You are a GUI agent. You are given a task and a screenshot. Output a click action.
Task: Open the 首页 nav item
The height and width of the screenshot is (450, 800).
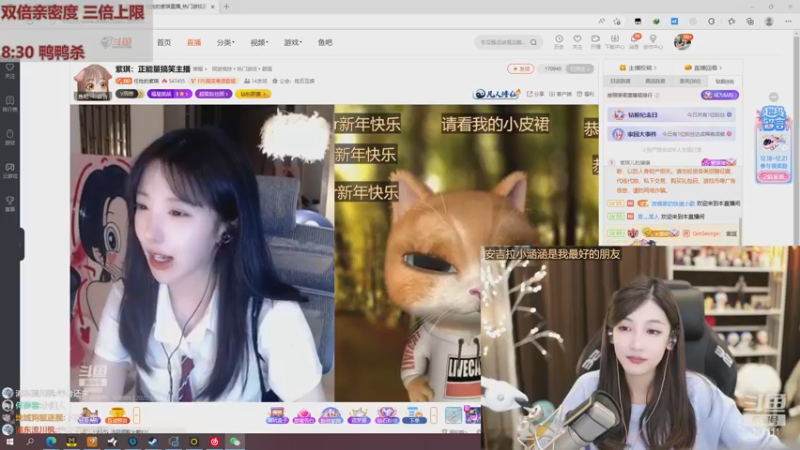(x=164, y=42)
